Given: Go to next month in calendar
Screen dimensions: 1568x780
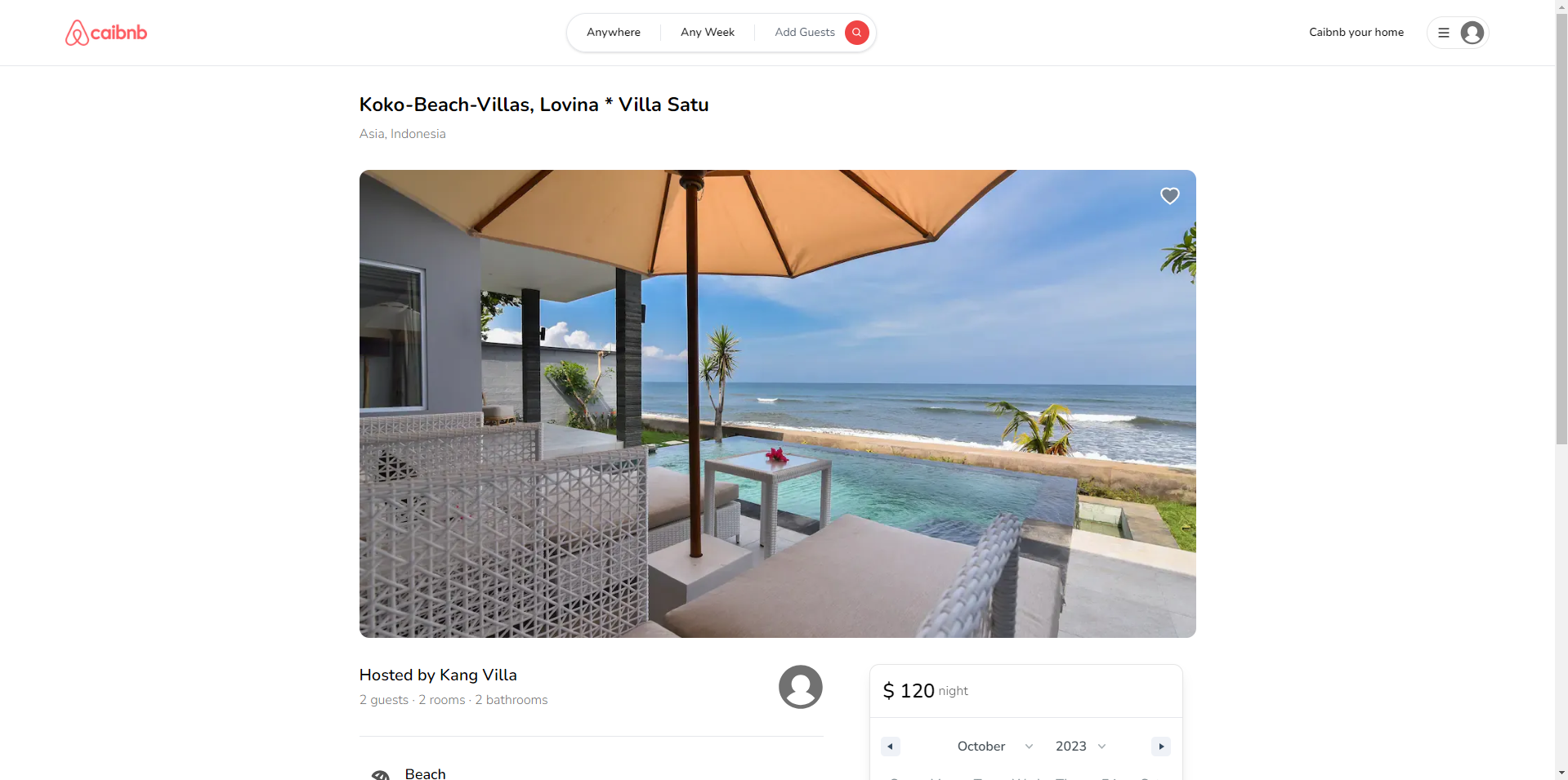Looking at the screenshot, I should click(x=1161, y=747).
